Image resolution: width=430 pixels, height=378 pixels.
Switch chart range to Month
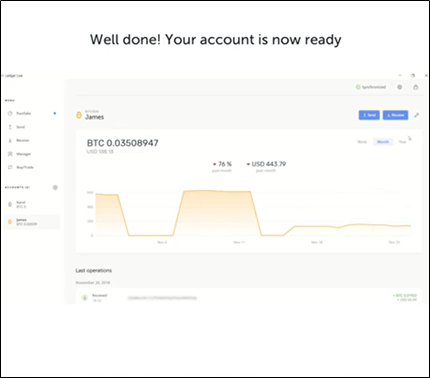pyautogui.click(x=383, y=142)
